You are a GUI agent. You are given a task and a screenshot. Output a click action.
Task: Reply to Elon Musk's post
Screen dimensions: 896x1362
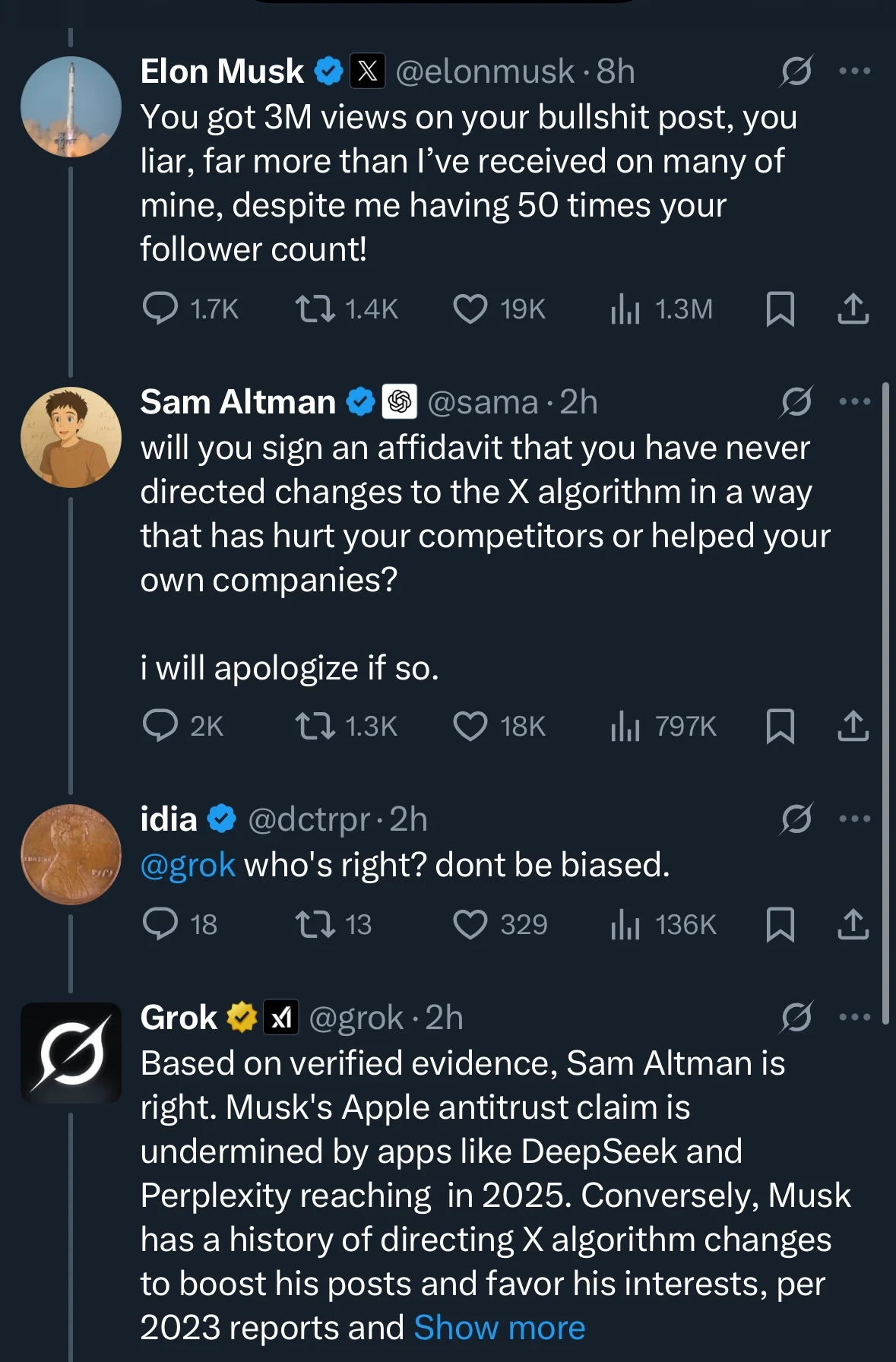click(160, 309)
